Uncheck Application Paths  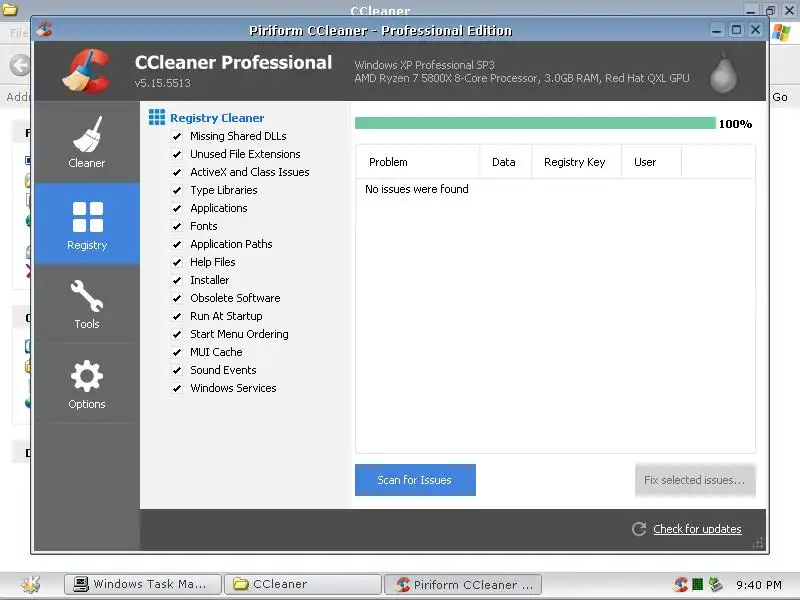click(x=177, y=244)
